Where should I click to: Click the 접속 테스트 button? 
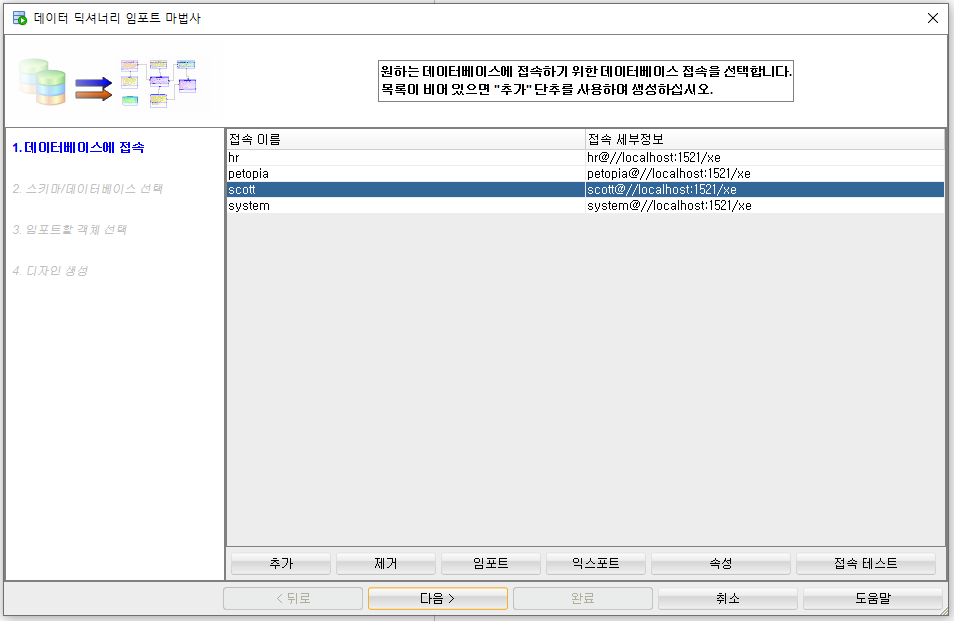[x=866, y=563]
